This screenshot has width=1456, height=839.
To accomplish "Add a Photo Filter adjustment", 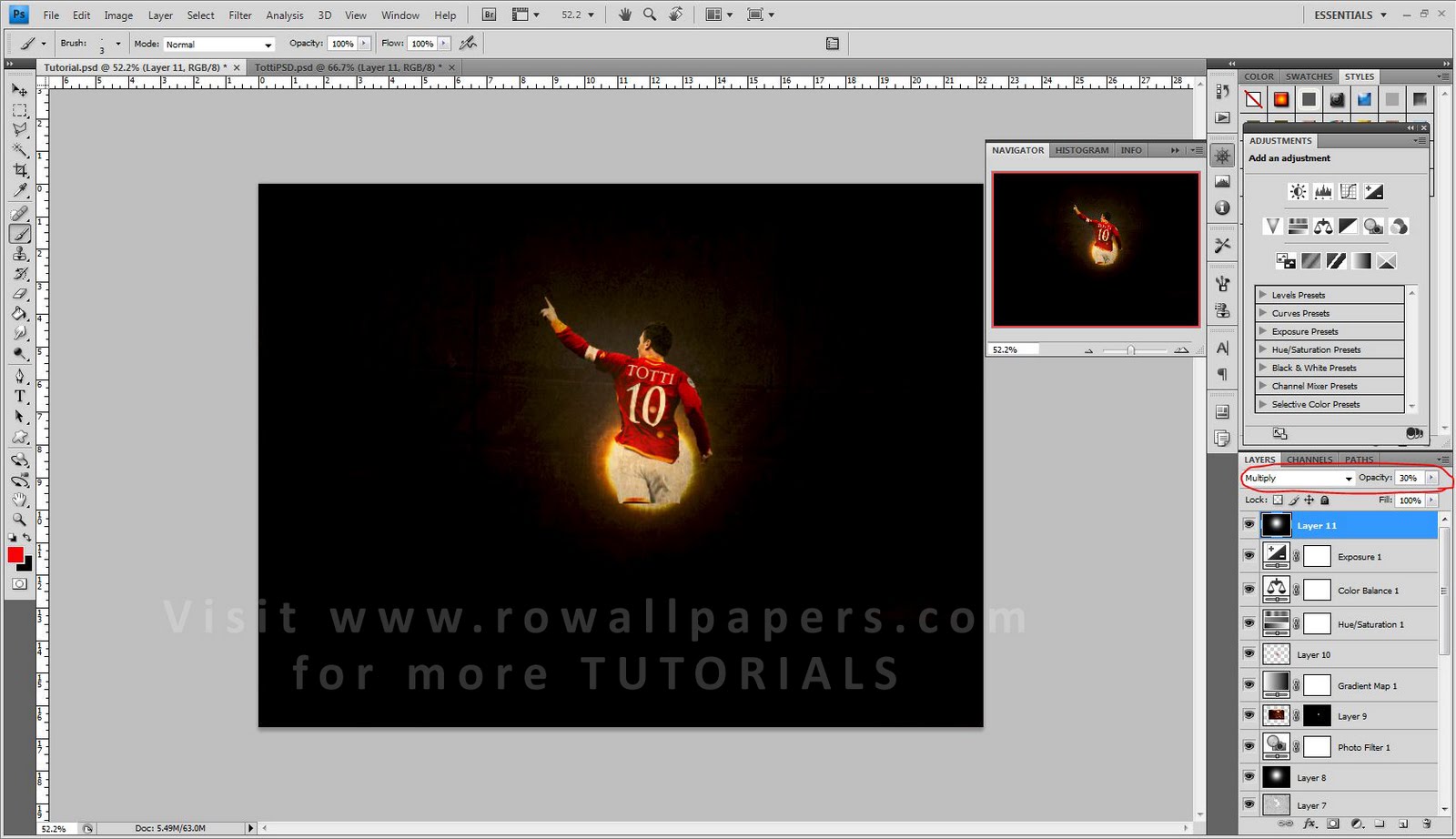I will (x=1374, y=226).
